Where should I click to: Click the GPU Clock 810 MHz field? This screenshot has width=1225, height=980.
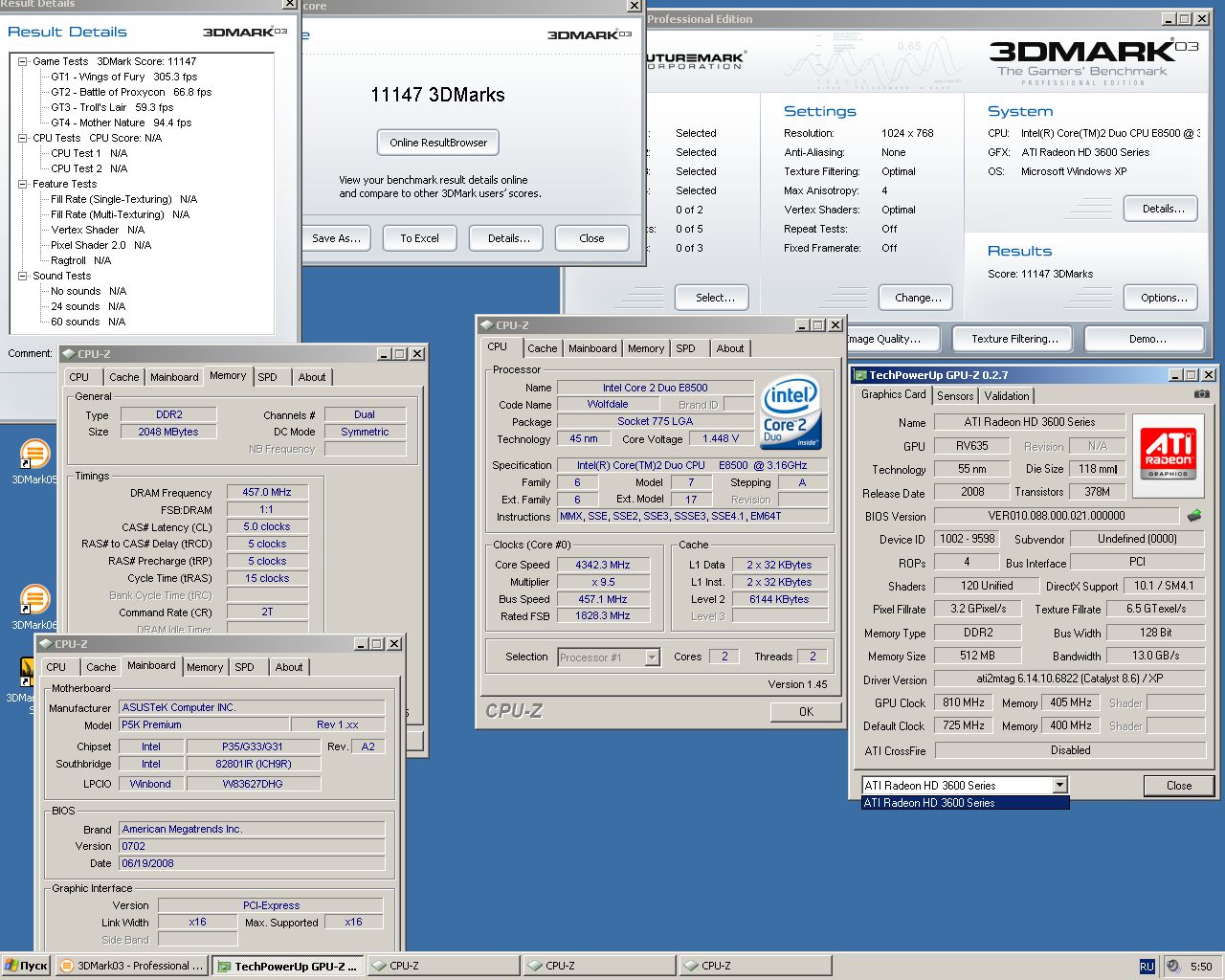pyautogui.click(x=963, y=702)
